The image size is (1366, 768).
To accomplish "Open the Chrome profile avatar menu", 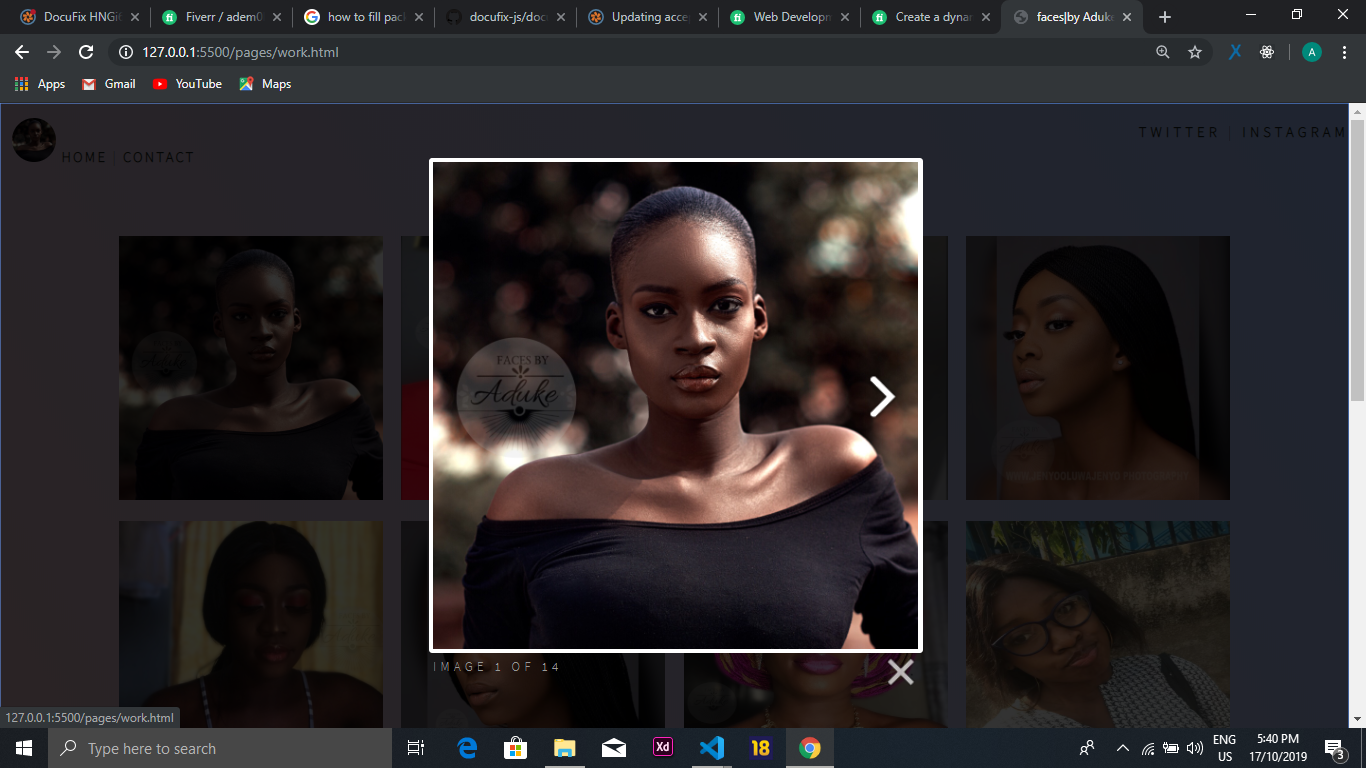I will [1311, 51].
